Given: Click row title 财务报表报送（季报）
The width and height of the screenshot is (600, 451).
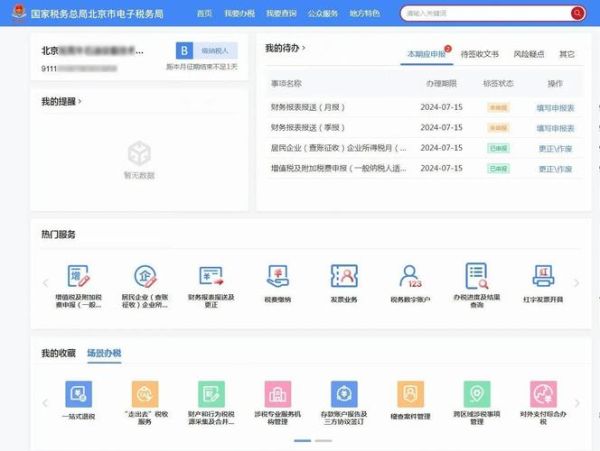Looking at the screenshot, I should click(x=308, y=127).
